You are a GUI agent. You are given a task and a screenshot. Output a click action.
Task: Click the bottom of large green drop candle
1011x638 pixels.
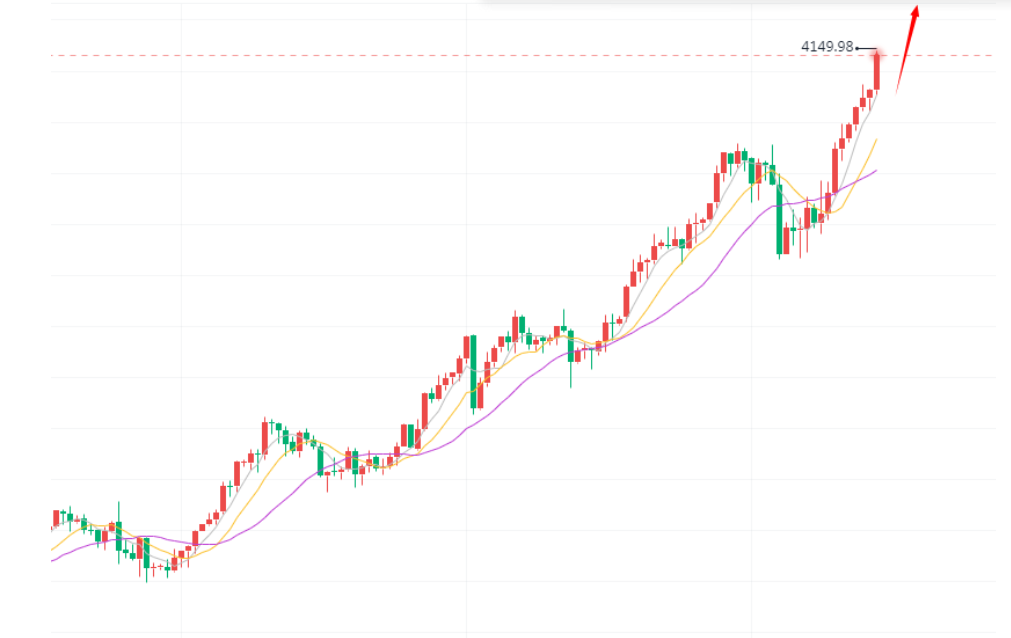click(x=779, y=256)
